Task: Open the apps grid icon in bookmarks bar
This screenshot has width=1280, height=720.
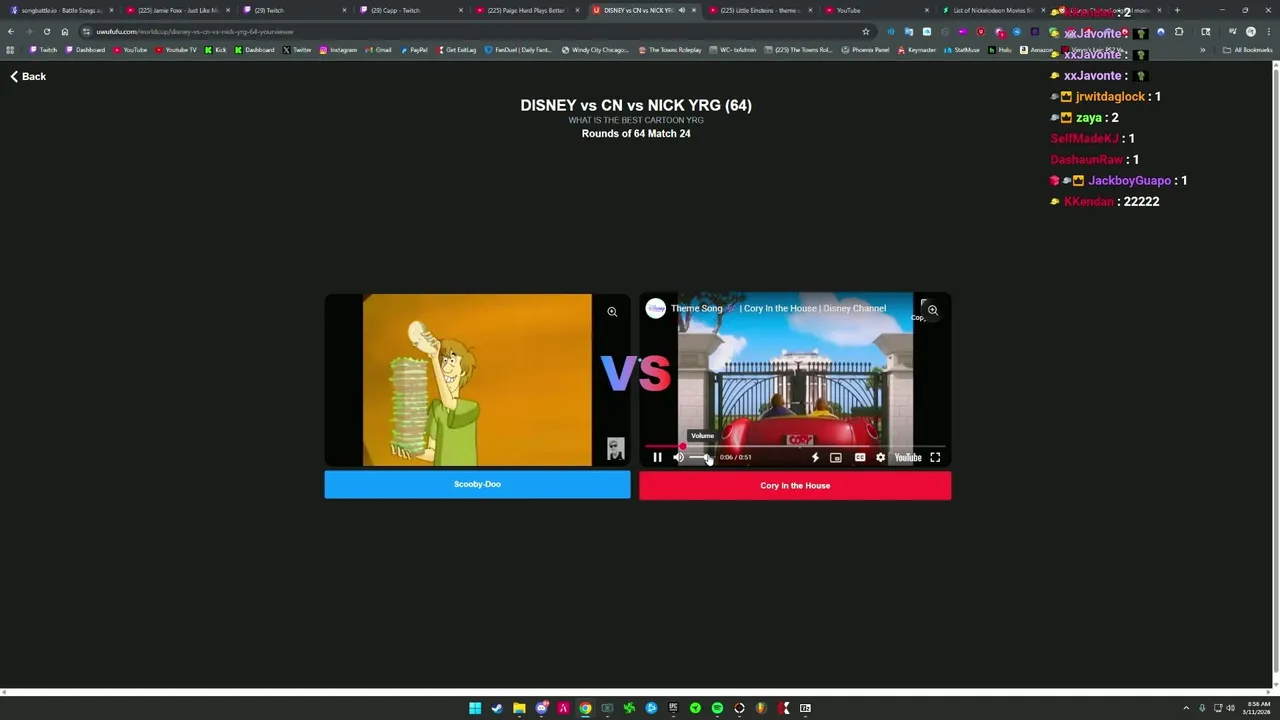Action: click(x=10, y=50)
